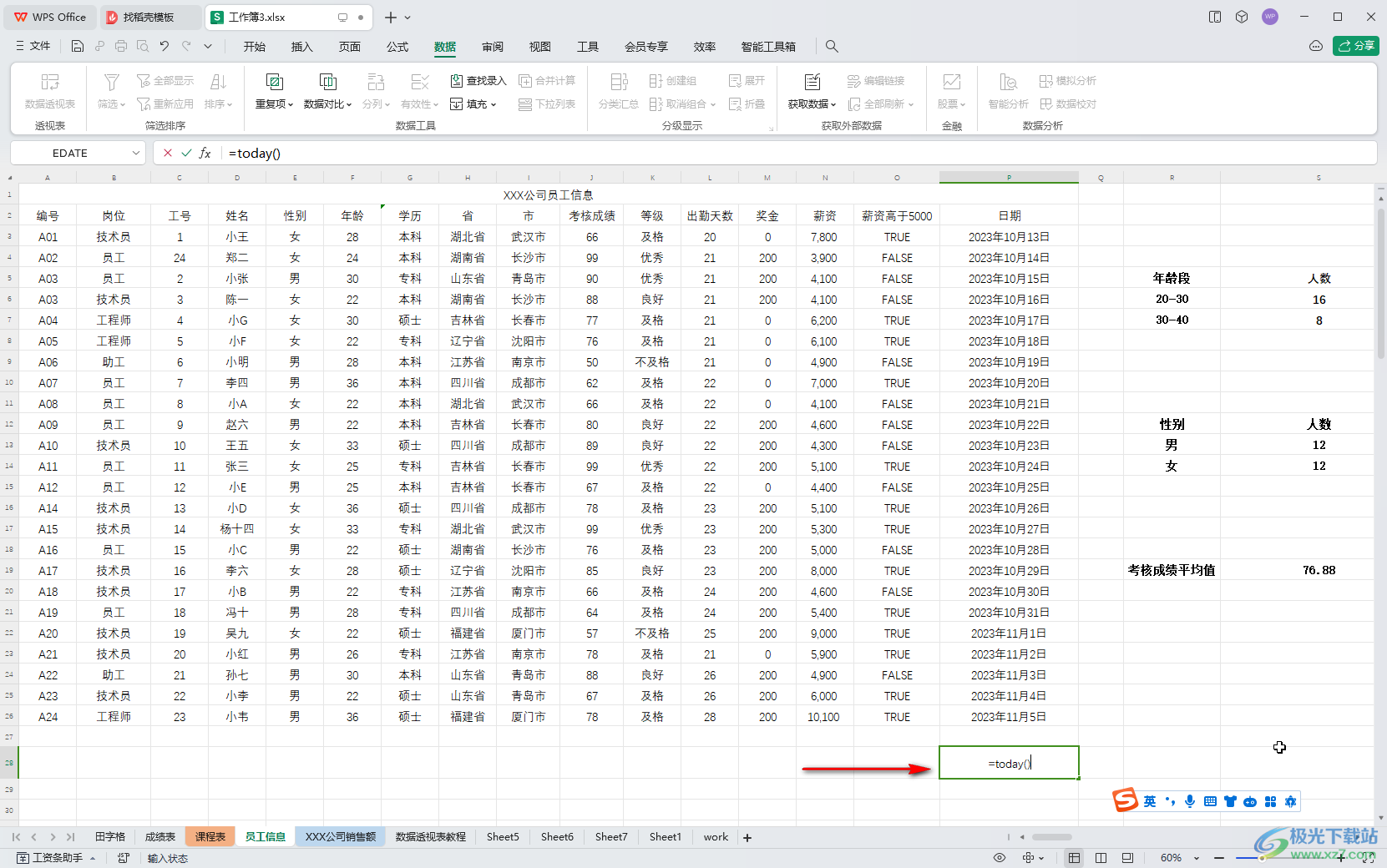This screenshot has width=1387, height=868.
Task: Expand the quick access toolbar customize arrow
Action: point(208,47)
